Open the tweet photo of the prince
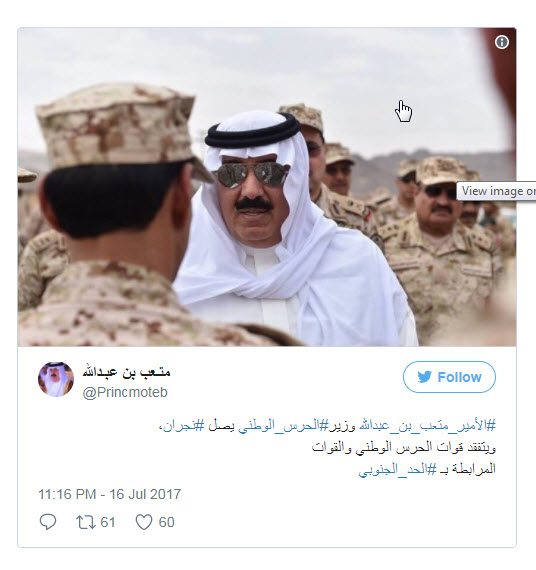Image resolution: width=536 pixels, height=570 pixels. pyautogui.click(x=267, y=187)
